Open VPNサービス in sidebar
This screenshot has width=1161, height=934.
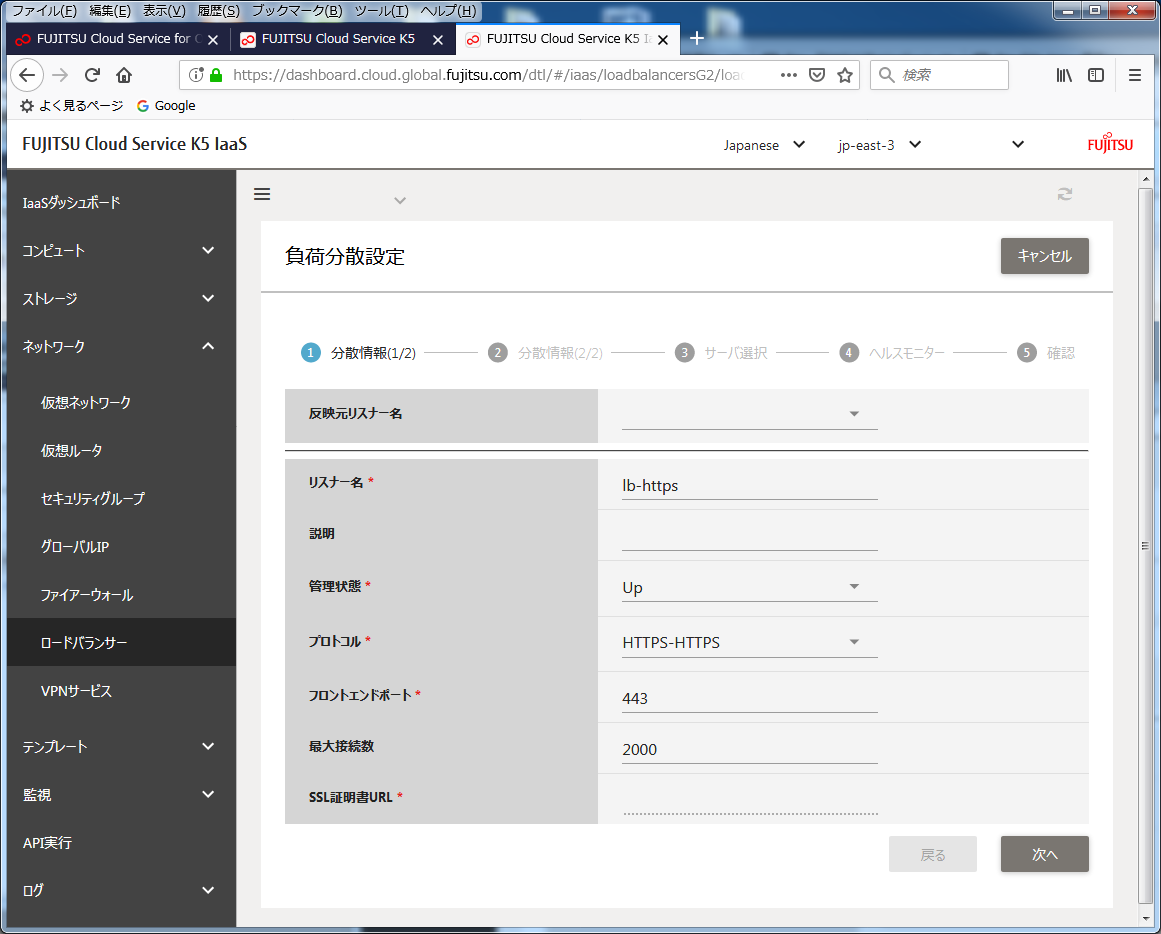click(x=76, y=691)
